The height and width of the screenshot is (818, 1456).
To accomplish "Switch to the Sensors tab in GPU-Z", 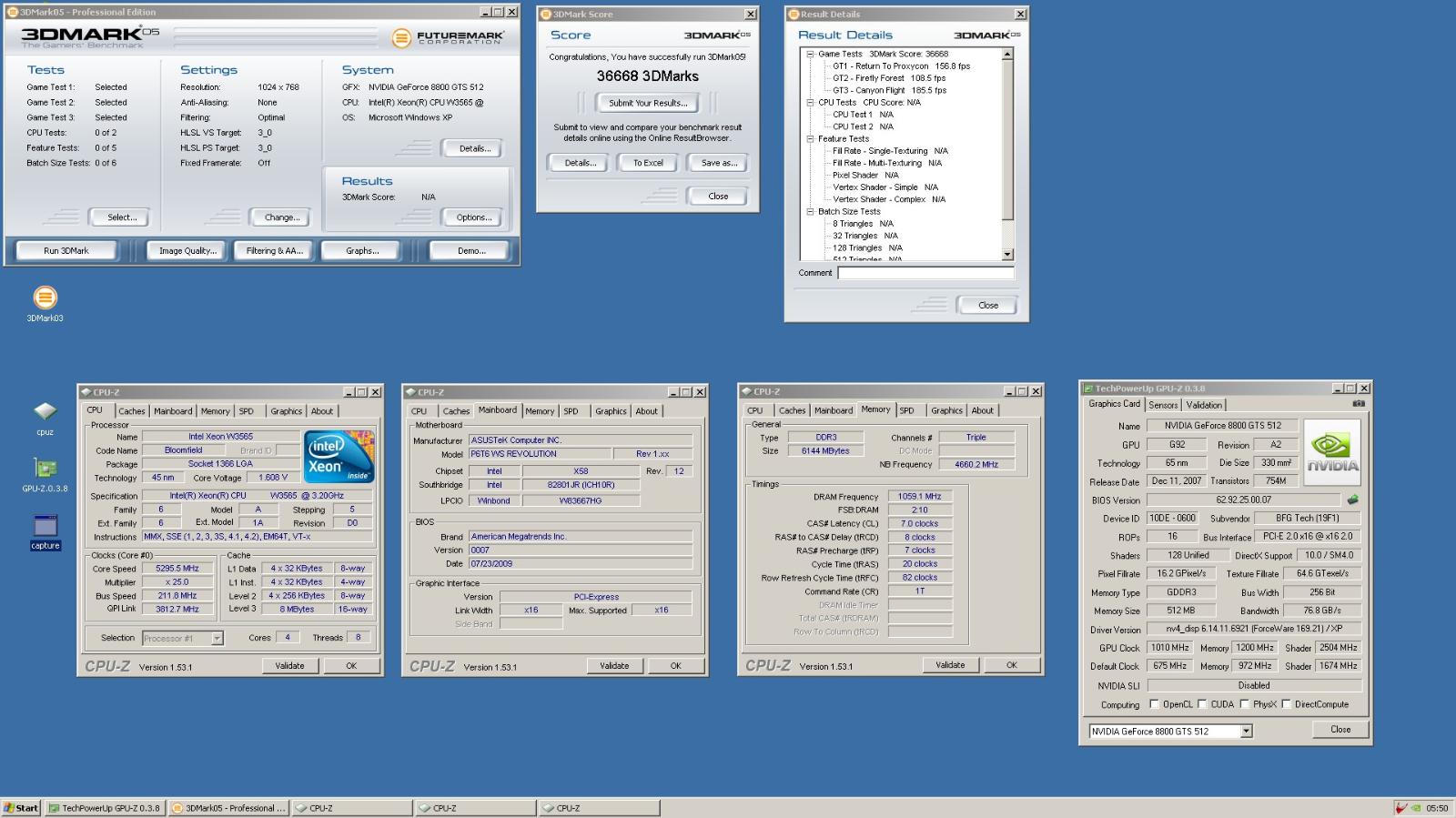I will point(1163,405).
